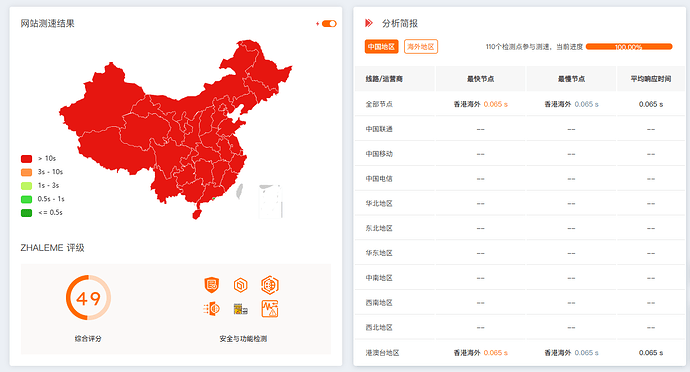The width and height of the screenshot is (690, 372).
Task: Click the 中南地区 row label
Action: 379,278
